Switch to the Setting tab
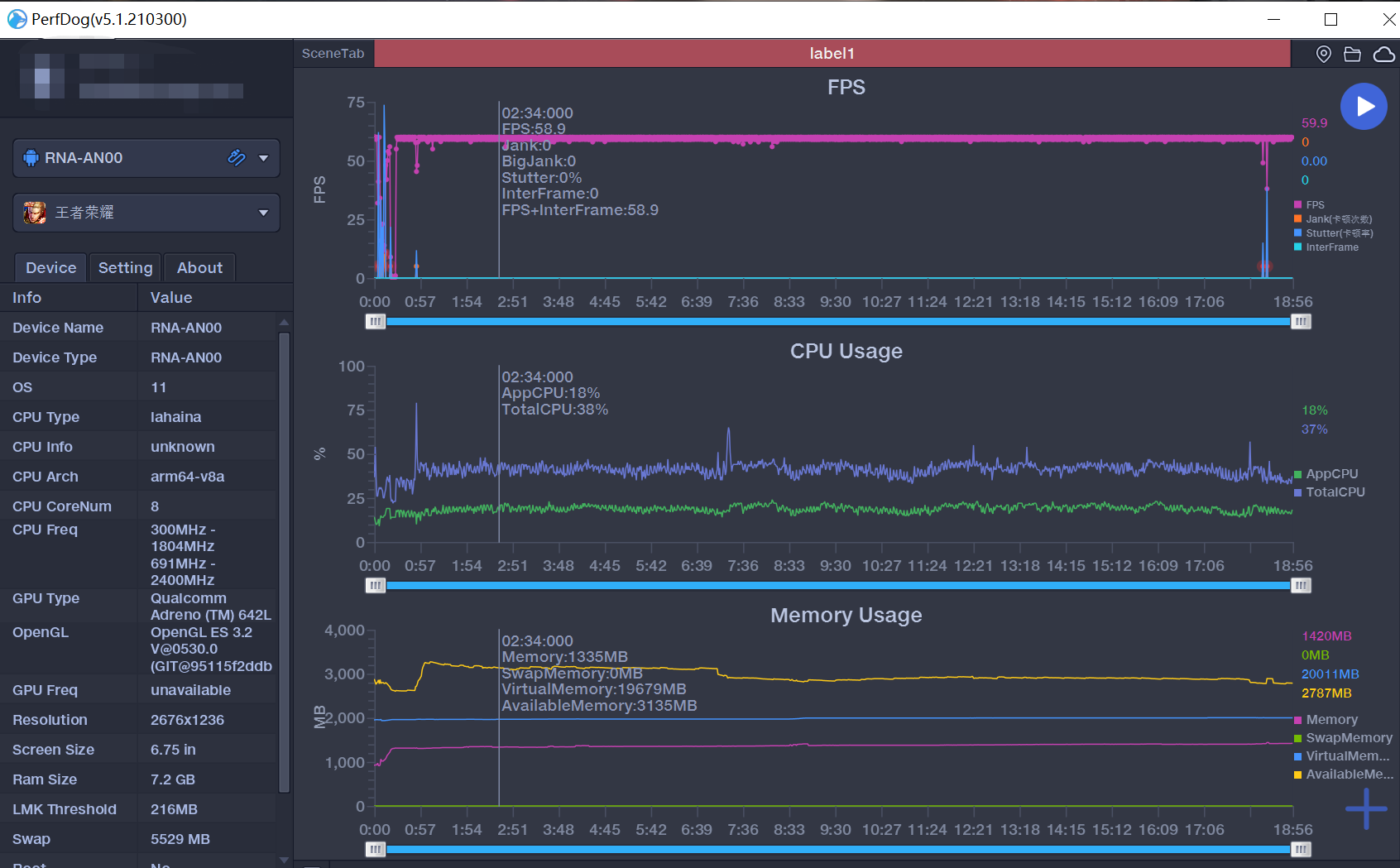The width and height of the screenshot is (1400, 868). coord(125,268)
